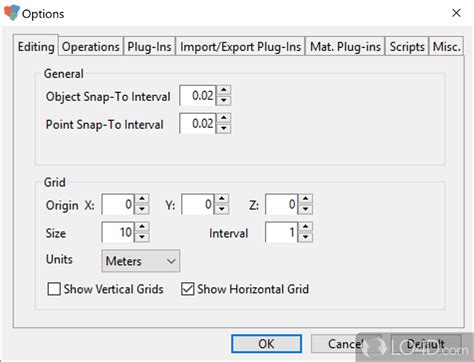Decrement grid Origin X value
The image size is (474, 362).
pos(142,209)
